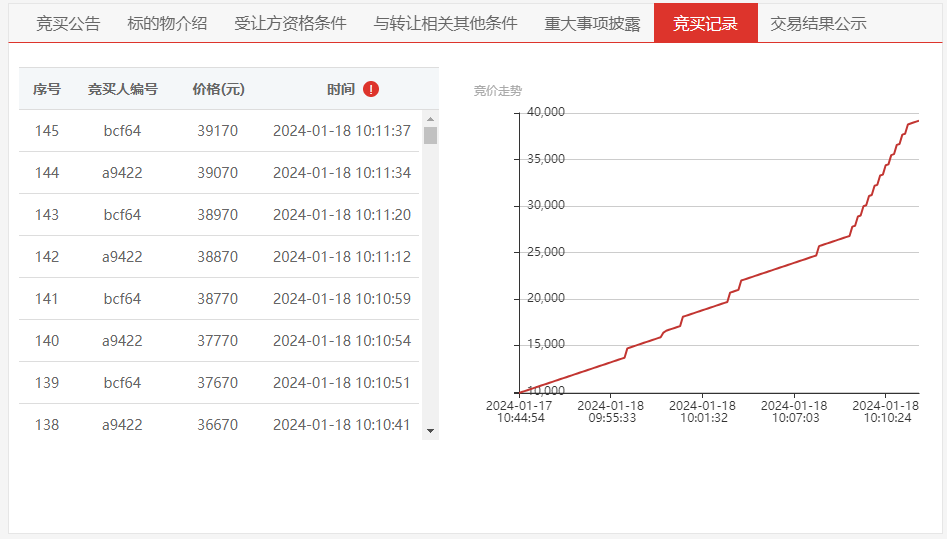Click the 竞买人编号 column header
This screenshot has height=539, width=947.
(123, 89)
